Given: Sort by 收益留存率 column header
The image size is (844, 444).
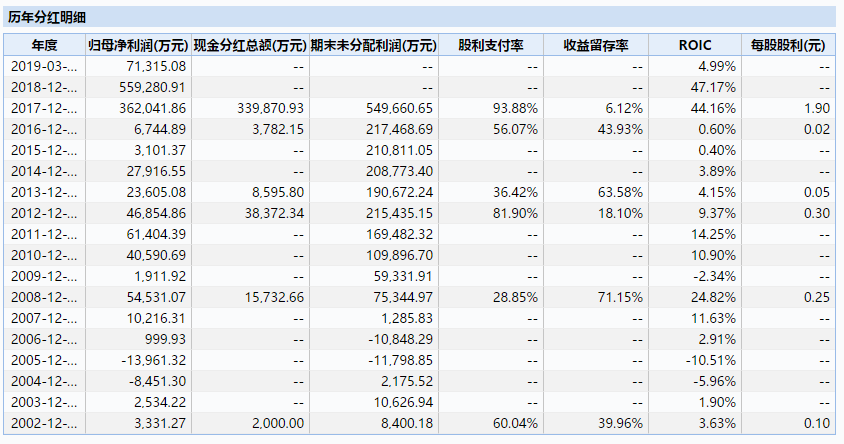Looking at the screenshot, I should coord(594,46).
